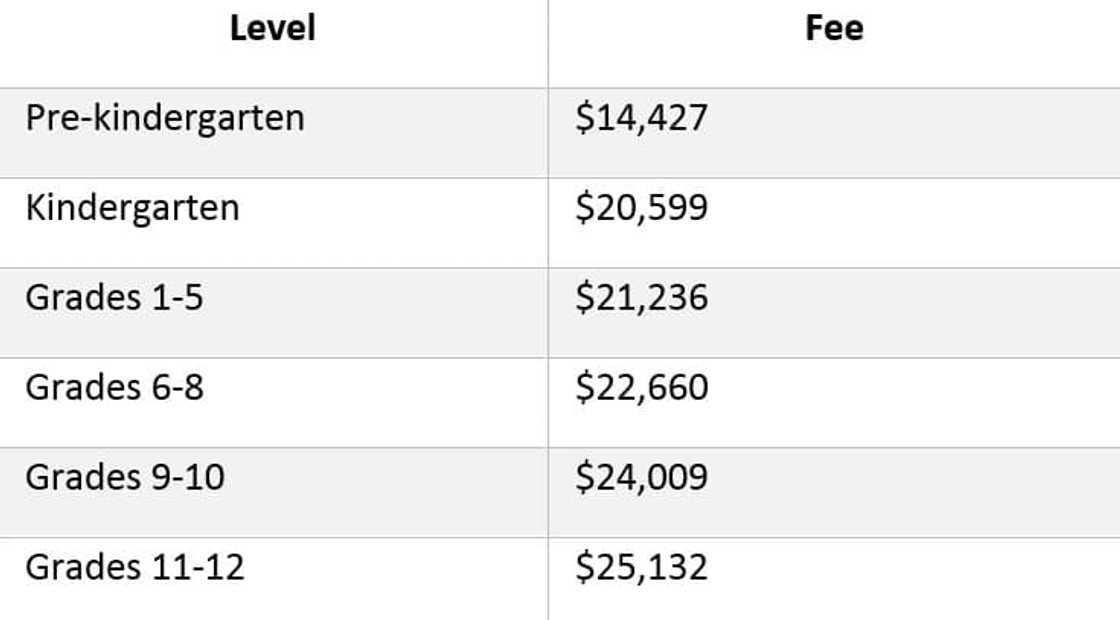Click the dollar sign before 14,427
Image resolution: width=1120 pixels, height=620 pixels.
(x=584, y=118)
